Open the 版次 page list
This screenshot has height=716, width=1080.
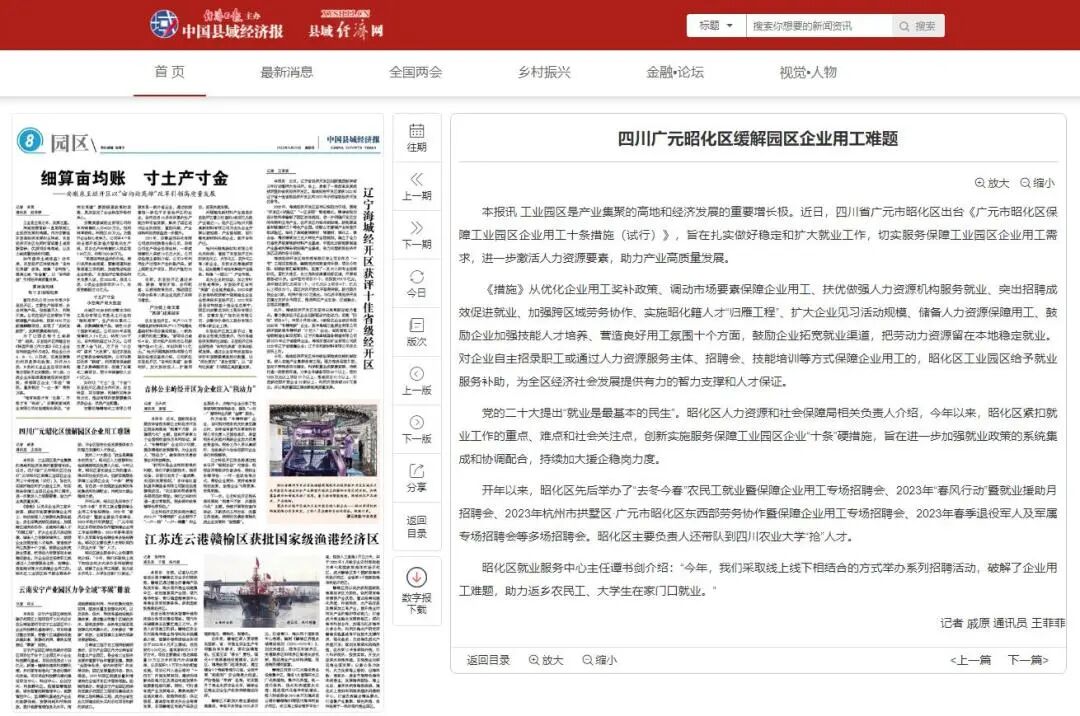pos(417,333)
